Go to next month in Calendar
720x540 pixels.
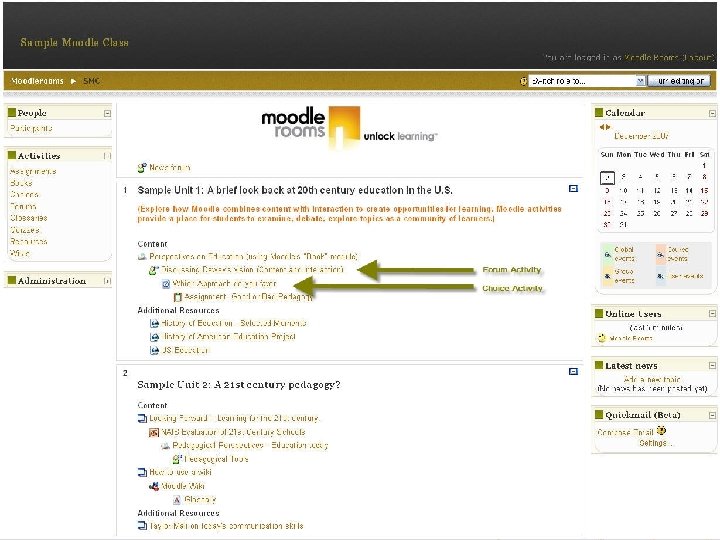(608, 127)
